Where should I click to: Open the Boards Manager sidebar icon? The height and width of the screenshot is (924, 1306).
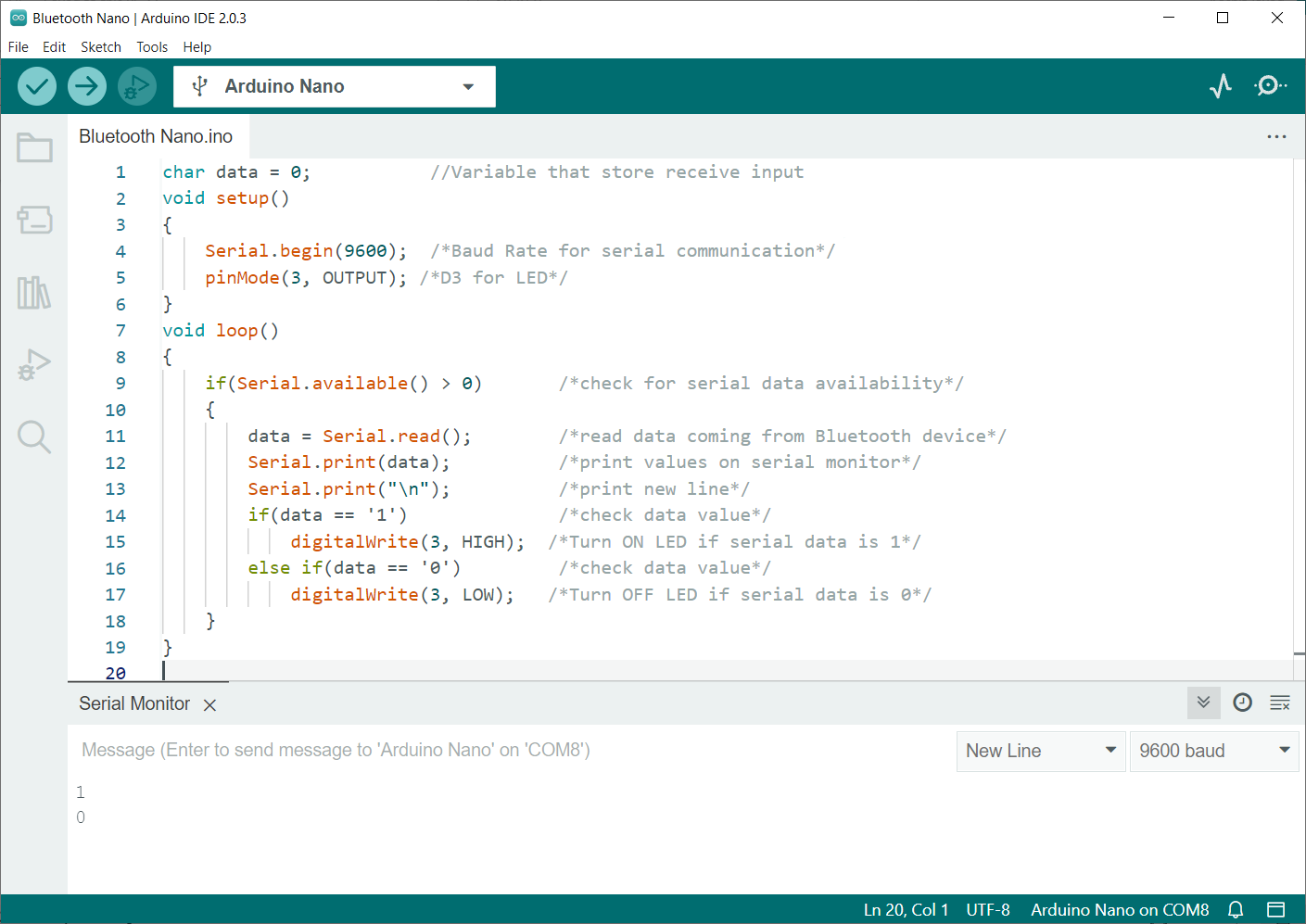(34, 220)
